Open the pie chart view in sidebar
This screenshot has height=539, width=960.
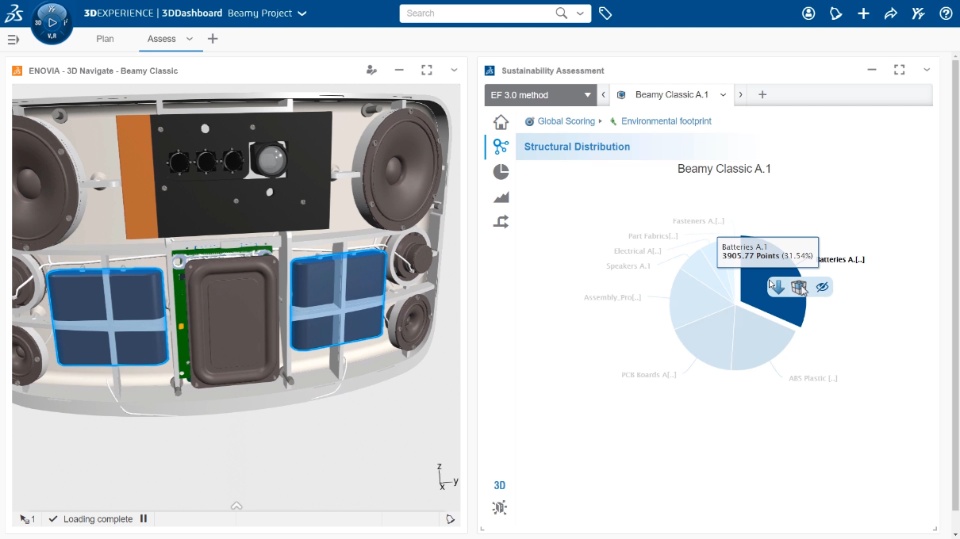(501, 172)
